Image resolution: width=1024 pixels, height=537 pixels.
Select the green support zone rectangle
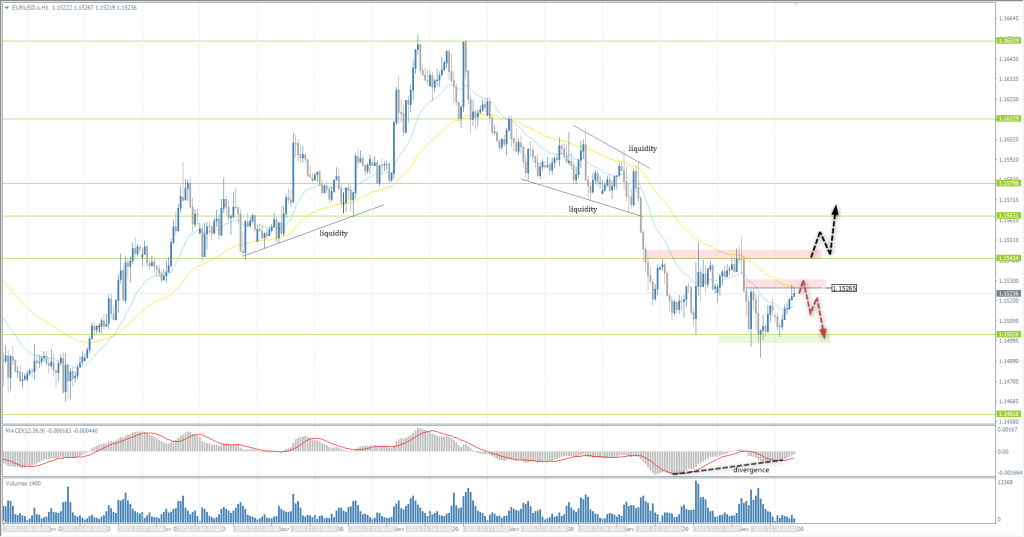point(772,339)
